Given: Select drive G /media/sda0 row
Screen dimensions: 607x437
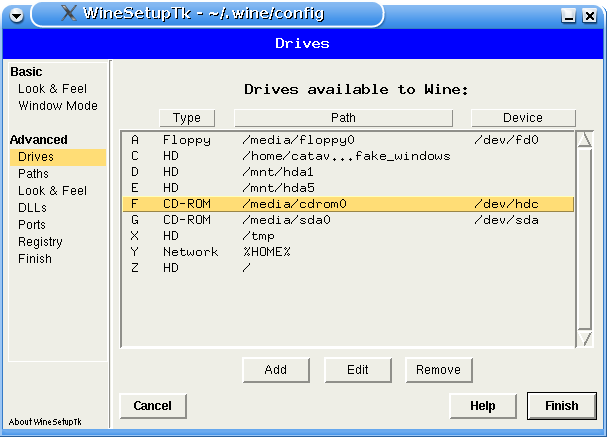Looking at the screenshot, I should coord(348,220).
